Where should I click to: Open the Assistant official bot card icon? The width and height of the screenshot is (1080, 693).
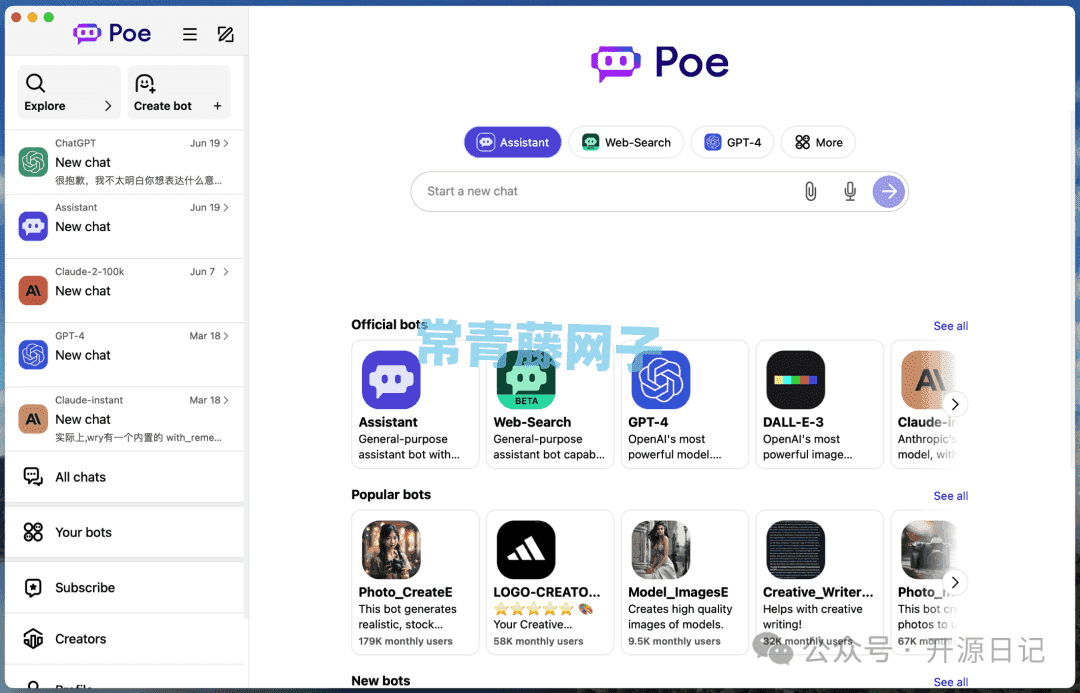pos(391,380)
